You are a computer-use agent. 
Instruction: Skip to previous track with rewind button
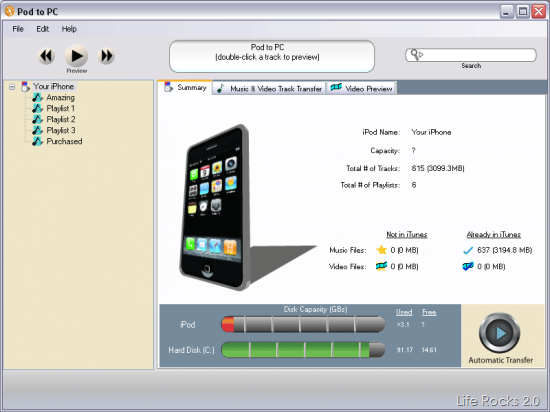click(x=46, y=56)
